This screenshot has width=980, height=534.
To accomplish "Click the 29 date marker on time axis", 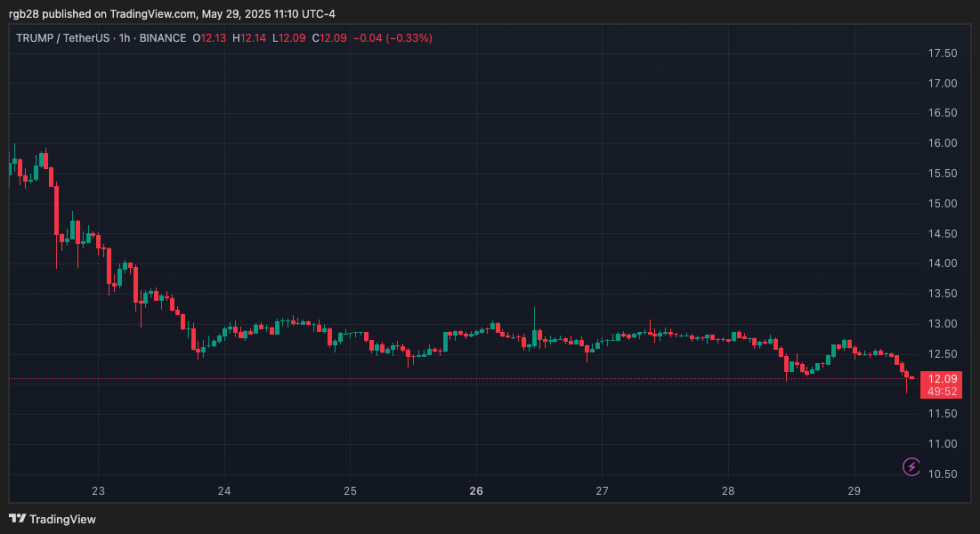I will (854, 491).
